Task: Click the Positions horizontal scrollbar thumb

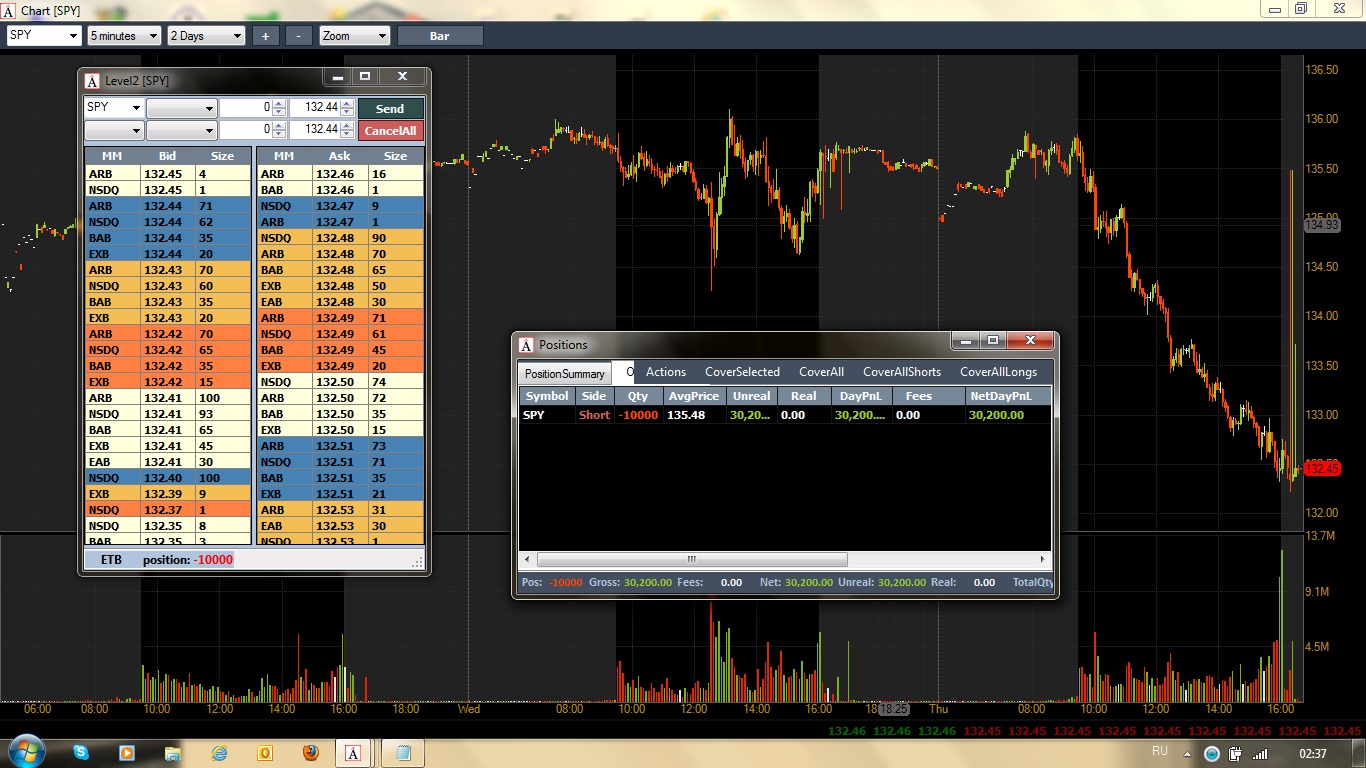Action: [x=691, y=560]
